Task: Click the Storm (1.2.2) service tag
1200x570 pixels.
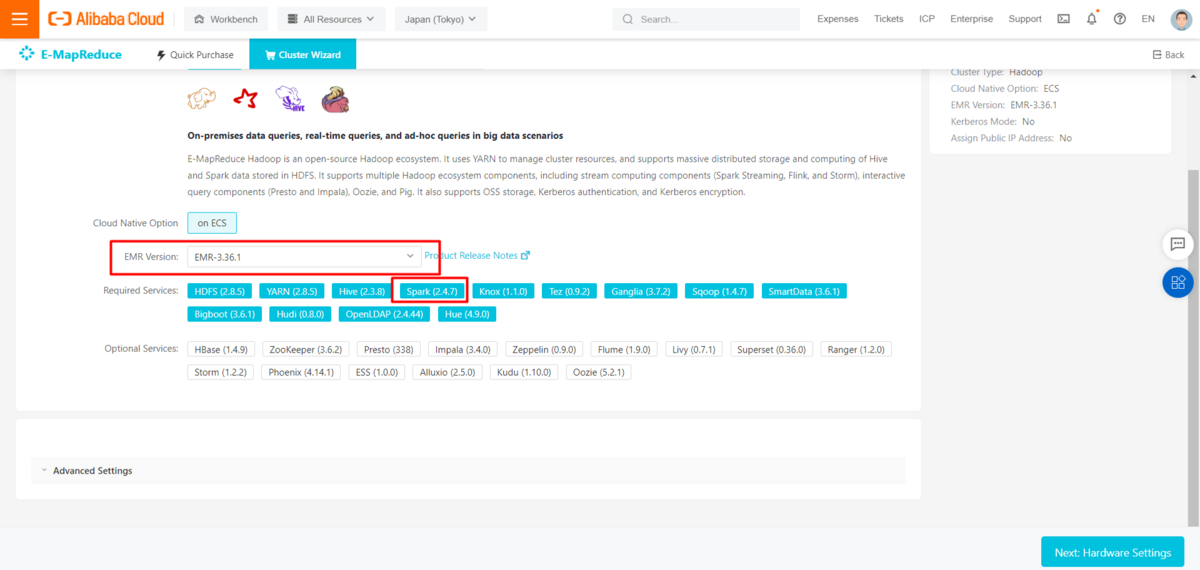Action: click(x=220, y=372)
